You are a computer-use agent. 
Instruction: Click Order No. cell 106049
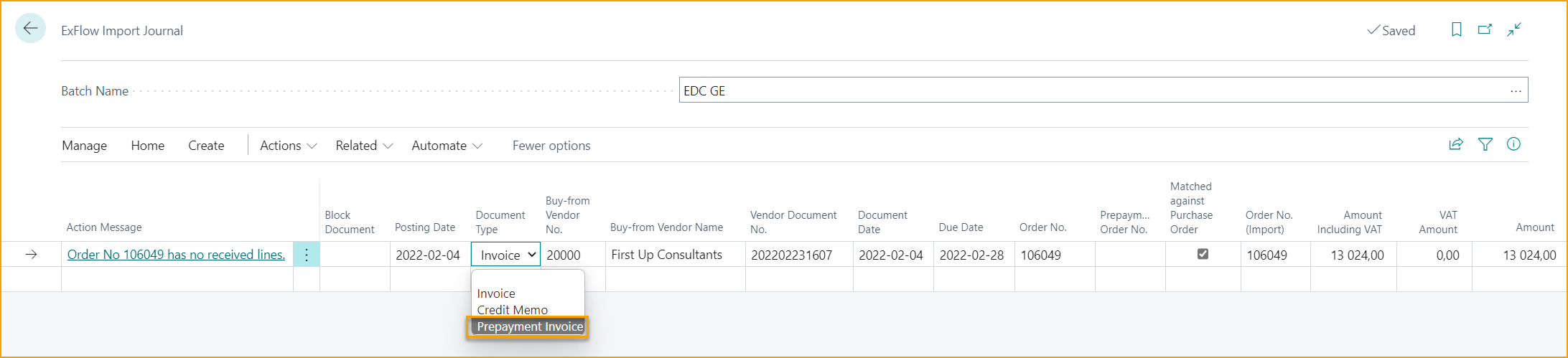(x=1055, y=255)
